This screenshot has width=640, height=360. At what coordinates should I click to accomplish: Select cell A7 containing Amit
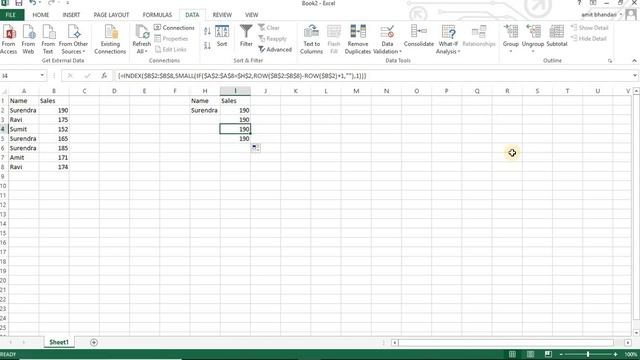click(24, 158)
